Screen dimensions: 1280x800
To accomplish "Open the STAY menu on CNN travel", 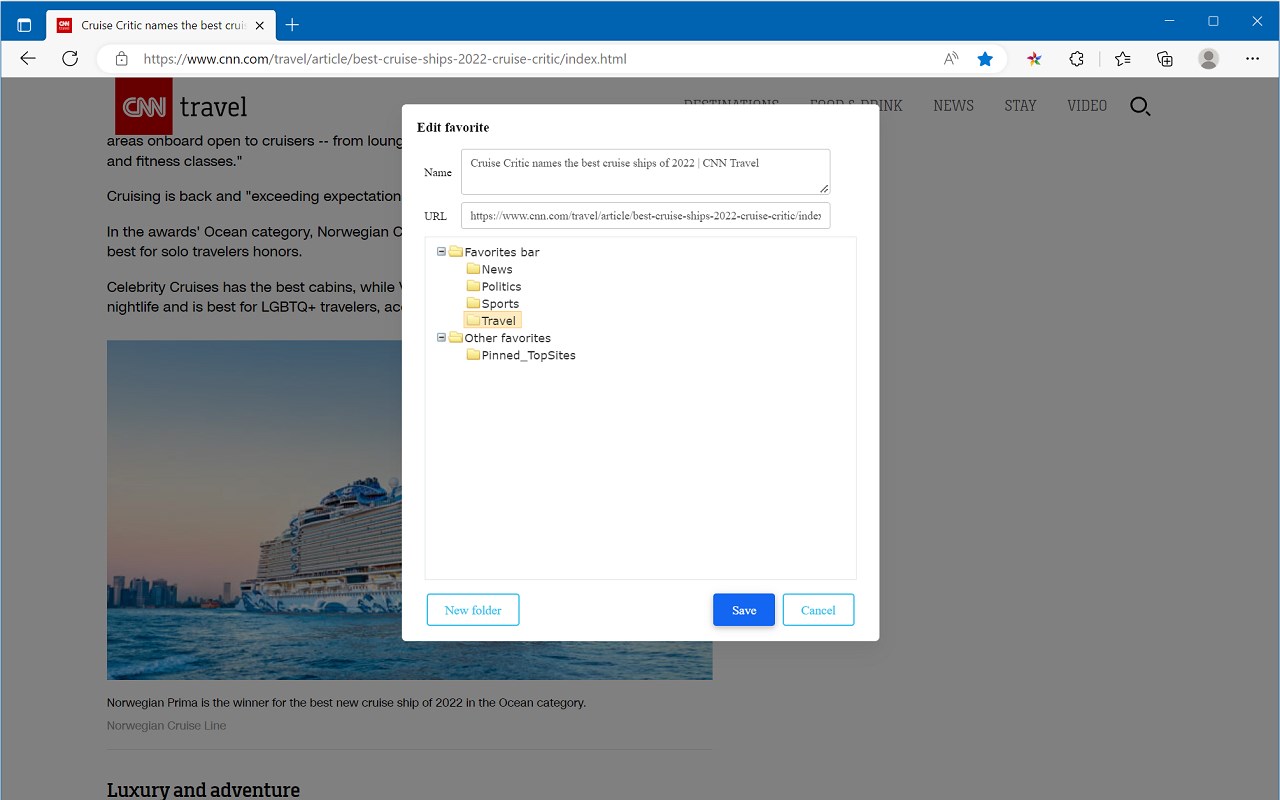I will (1020, 106).
